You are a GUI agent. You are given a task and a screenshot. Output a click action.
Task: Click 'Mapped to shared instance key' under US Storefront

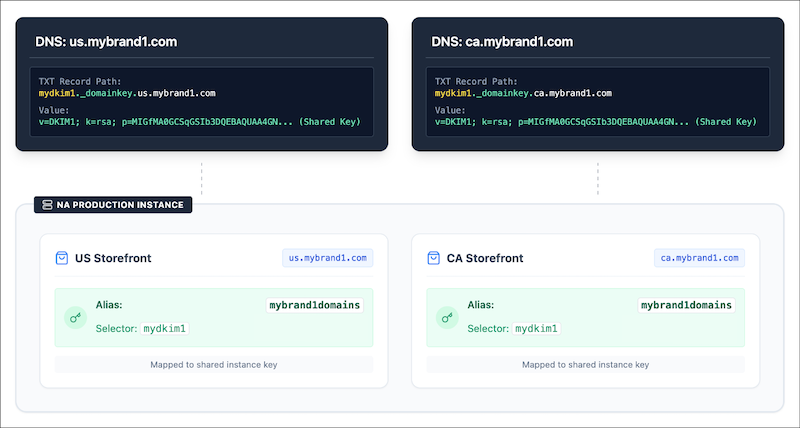tap(214, 365)
